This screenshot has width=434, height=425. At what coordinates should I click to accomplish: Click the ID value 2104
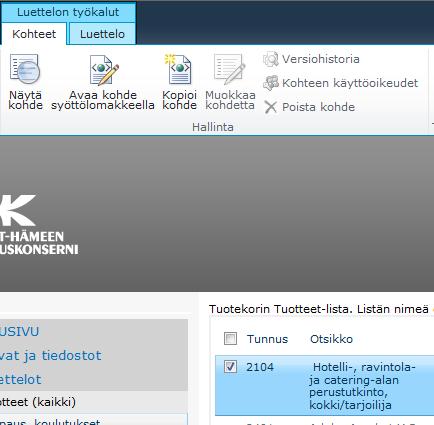(260, 367)
